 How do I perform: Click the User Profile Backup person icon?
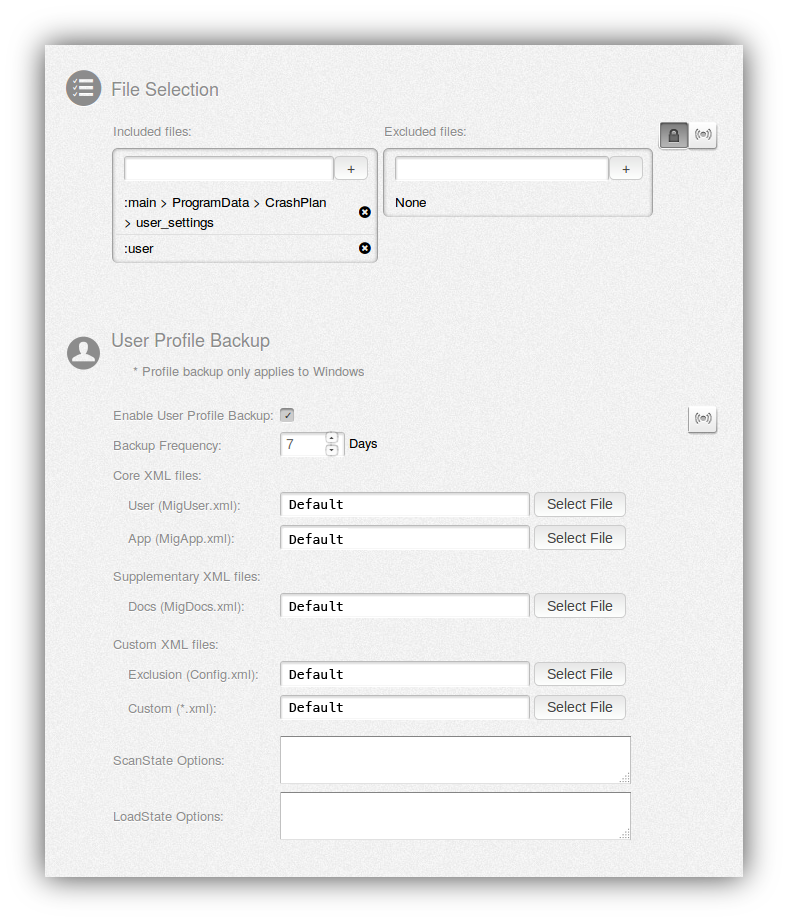coord(83,353)
